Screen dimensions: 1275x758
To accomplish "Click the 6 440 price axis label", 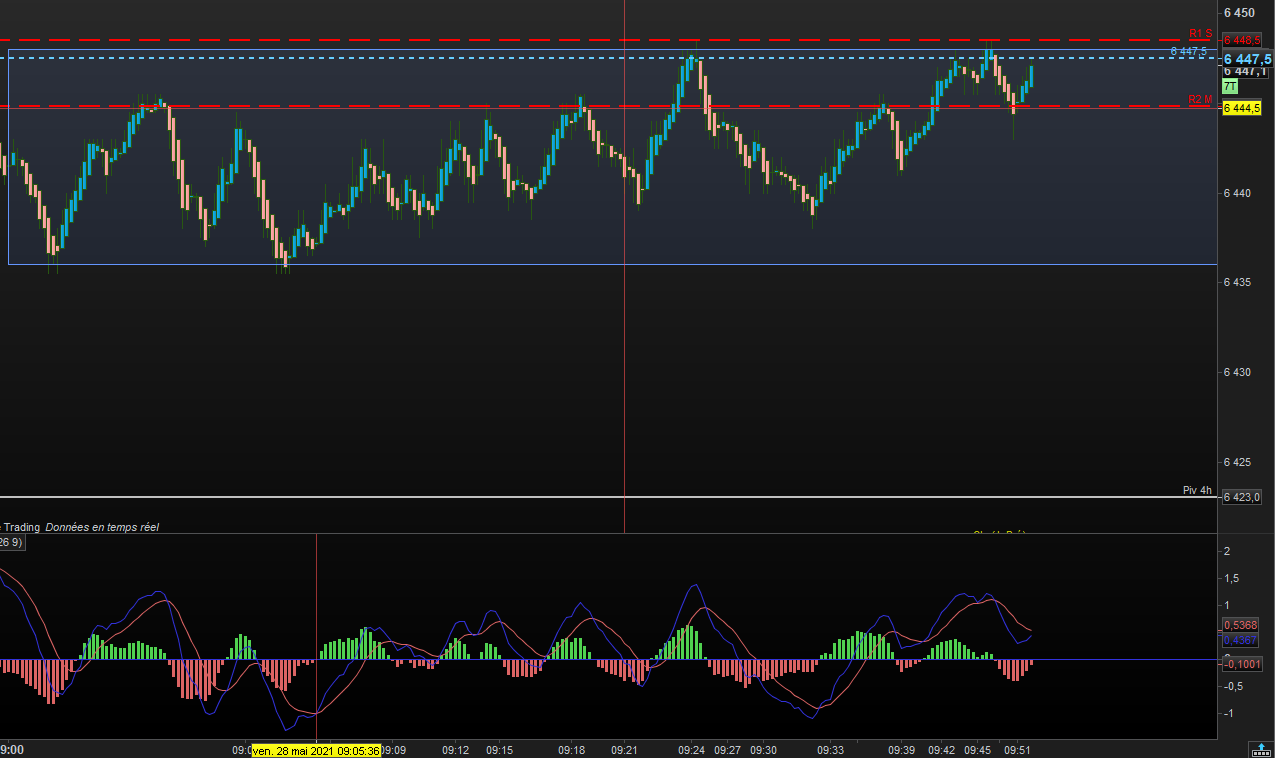I will click(1239, 193).
